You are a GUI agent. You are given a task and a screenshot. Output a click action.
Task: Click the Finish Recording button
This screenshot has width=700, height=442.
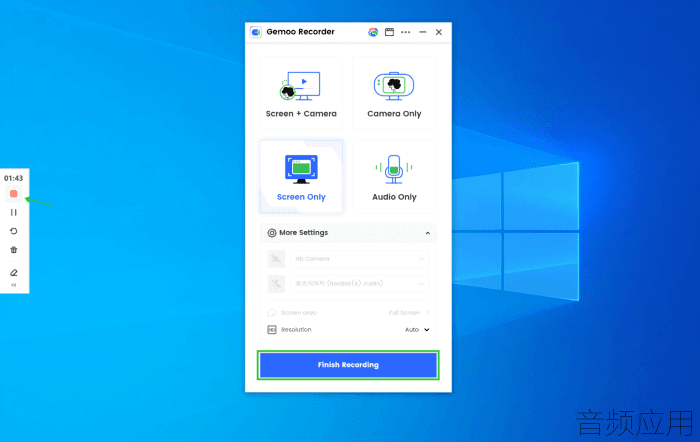click(x=348, y=365)
